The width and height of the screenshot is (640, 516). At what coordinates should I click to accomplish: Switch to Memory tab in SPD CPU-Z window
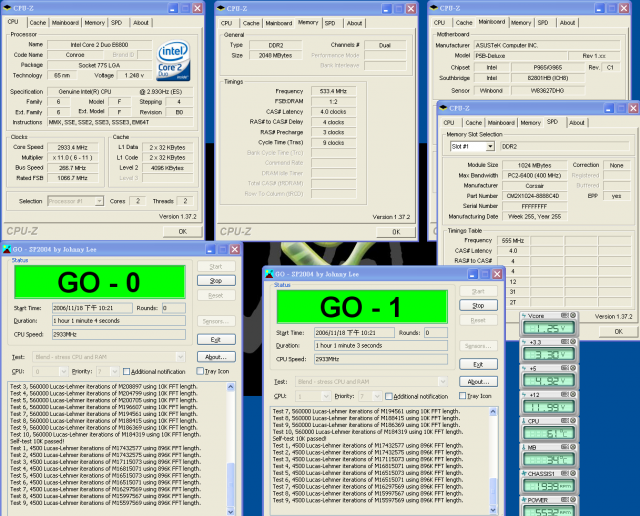[x=530, y=122]
